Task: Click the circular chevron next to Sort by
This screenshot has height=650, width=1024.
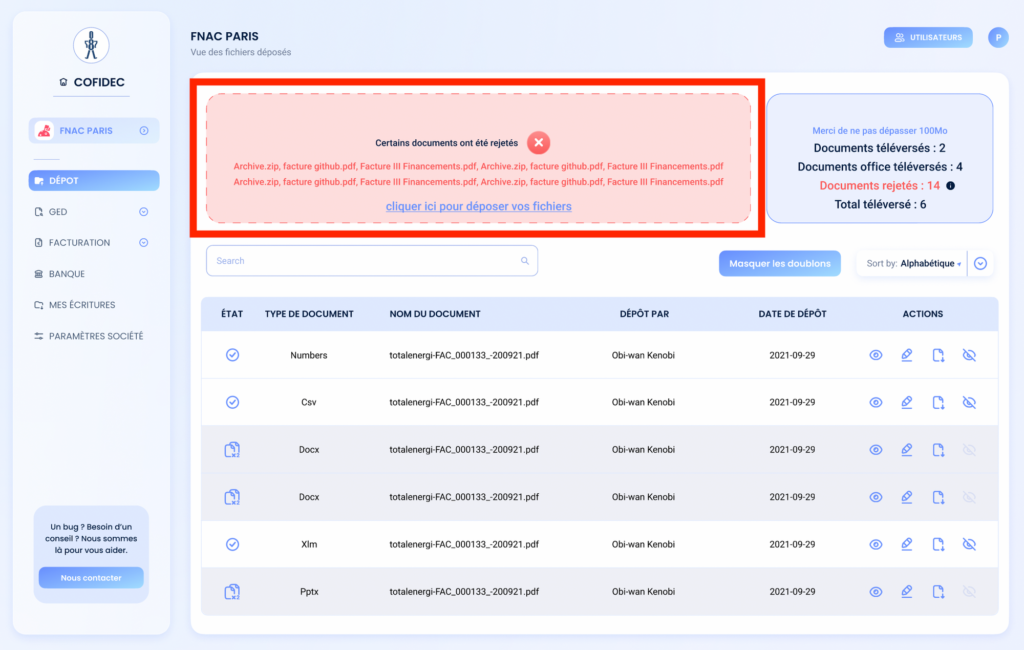Action: (980, 263)
